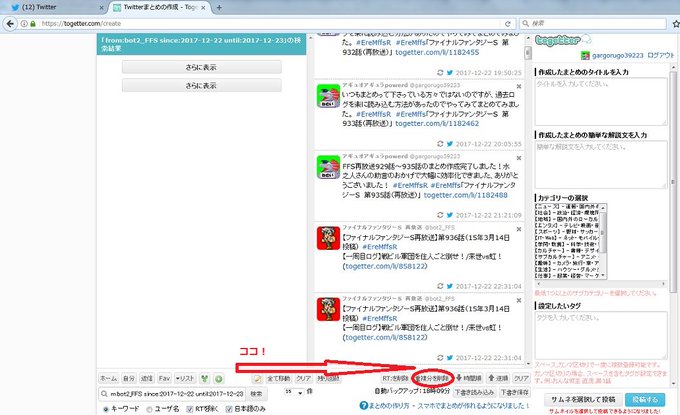Click the ログアウト link
This screenshot has height=415, width=680.
[660, 56]
